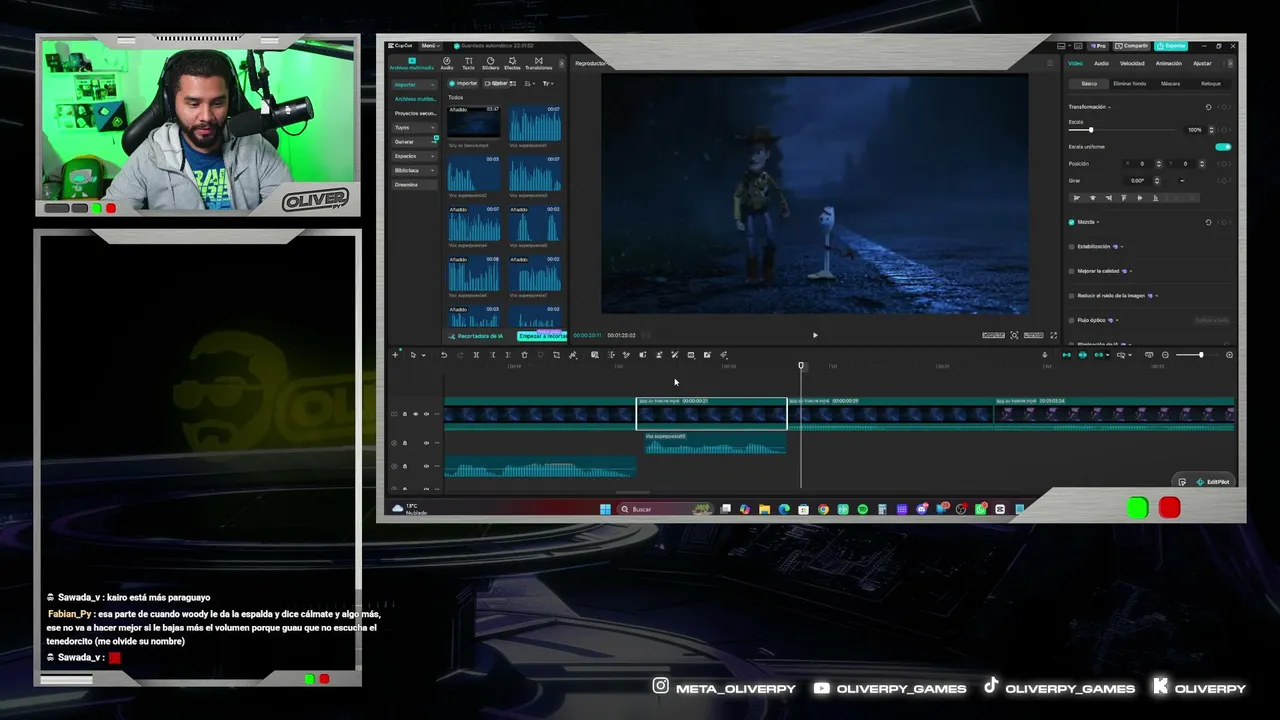Collapse the Transformación section arrow

[x=1110, y=107]
